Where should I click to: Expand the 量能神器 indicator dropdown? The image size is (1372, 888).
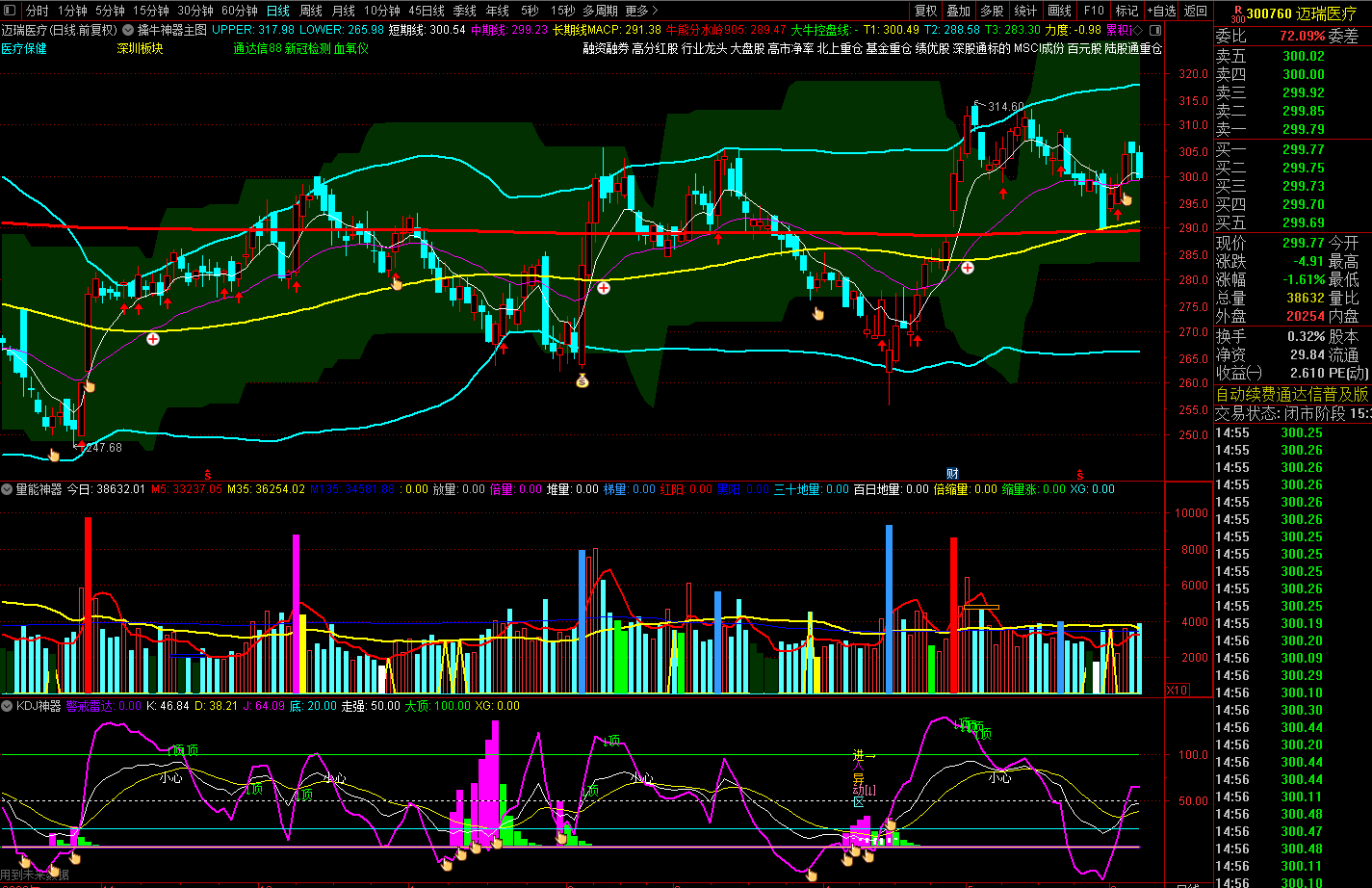pos(8,489)
